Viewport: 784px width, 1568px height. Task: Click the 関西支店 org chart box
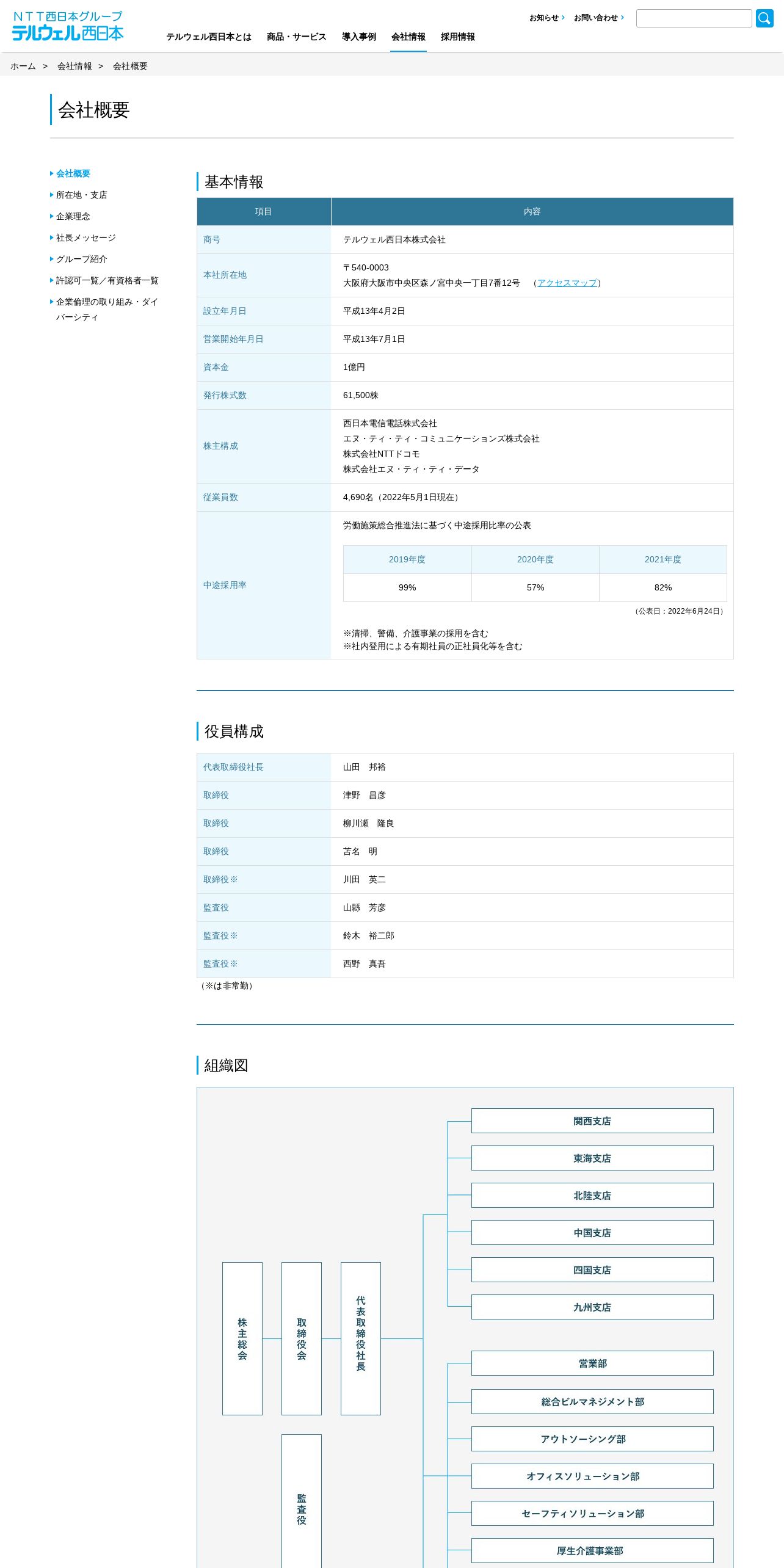592,1121
